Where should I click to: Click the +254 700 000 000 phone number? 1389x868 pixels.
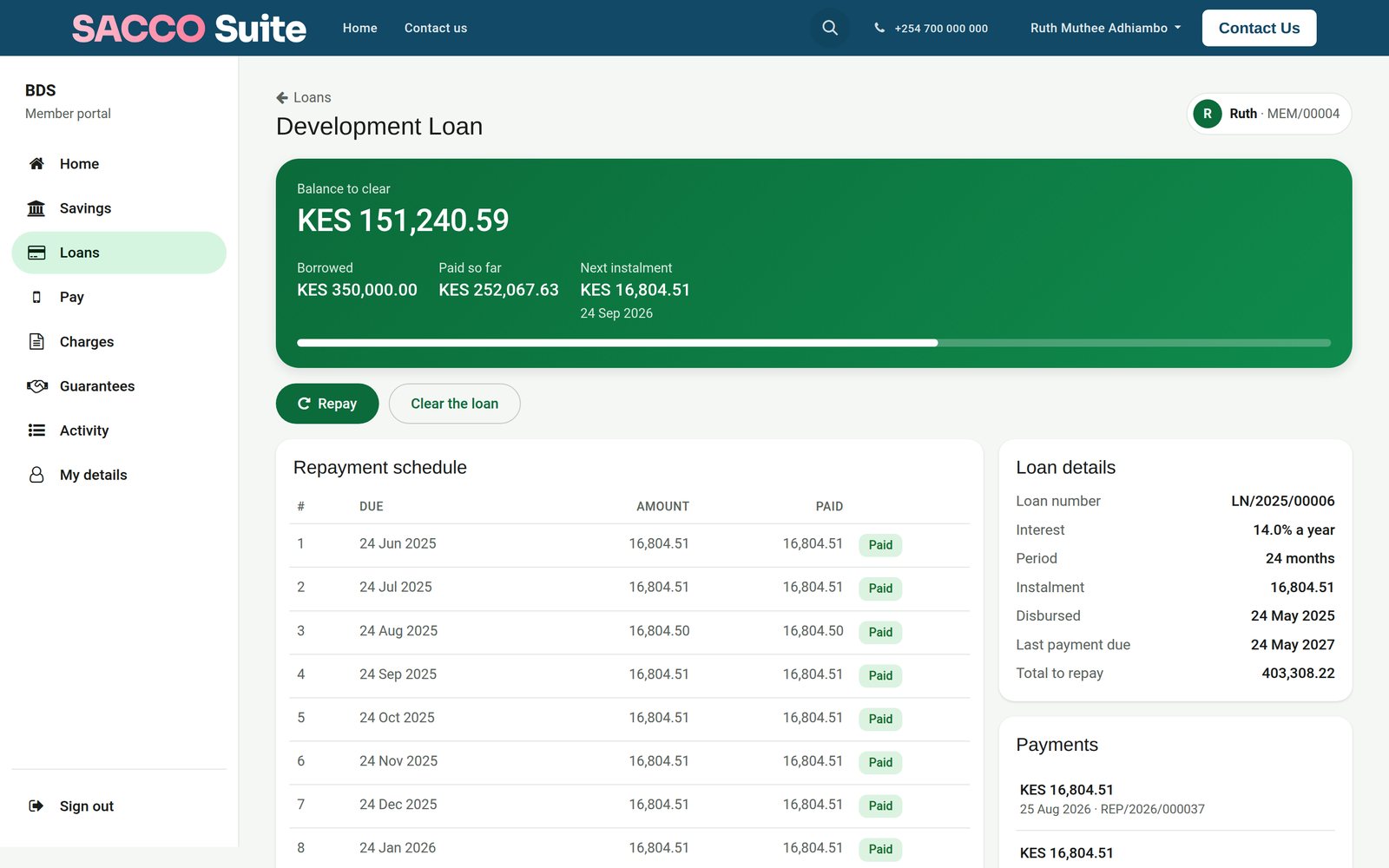click(x=941, y=28)
